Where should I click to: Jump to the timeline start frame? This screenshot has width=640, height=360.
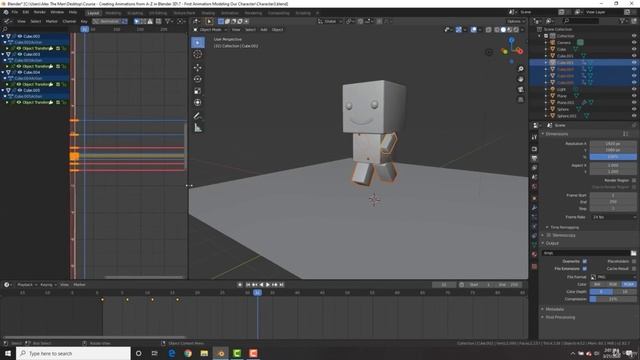point(248,284)
